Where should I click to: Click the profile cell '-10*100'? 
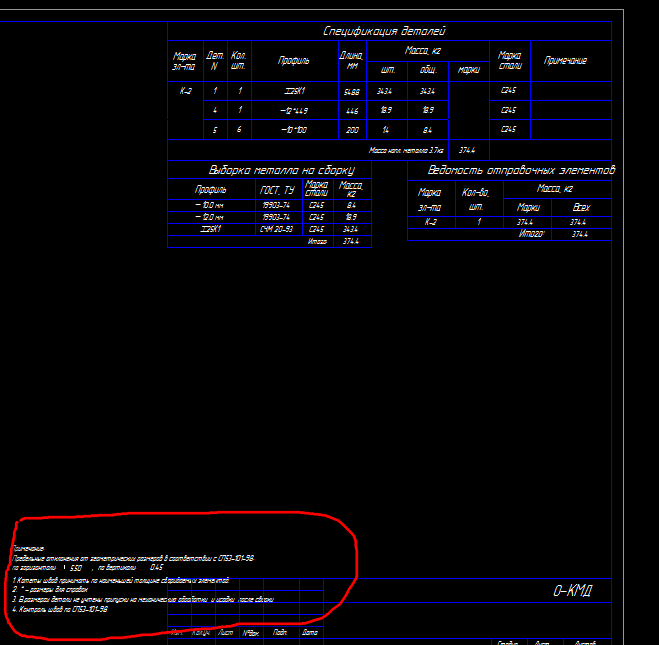pos(294,130)
